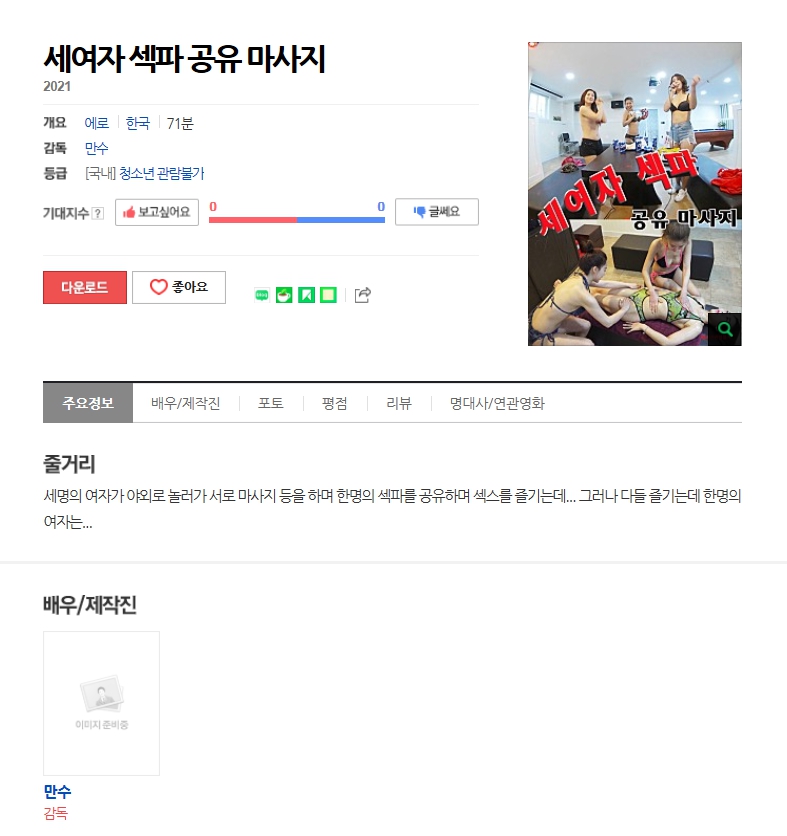Open the 명대사/연관영화 tab
Image resolution: width=787 pixels, height=836 pixels.
[x=497, y=403]
